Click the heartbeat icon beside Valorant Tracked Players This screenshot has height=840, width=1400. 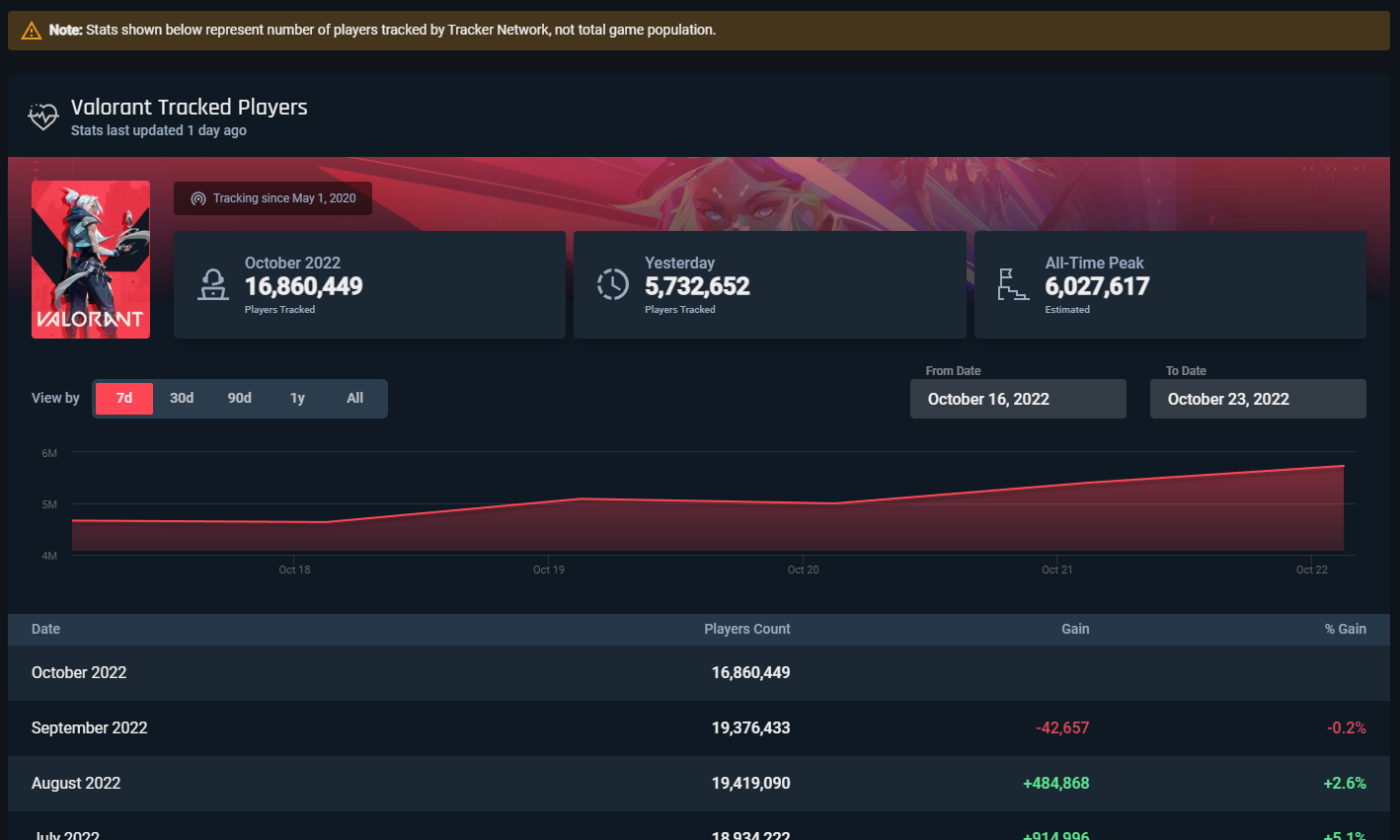click(42, 117)
